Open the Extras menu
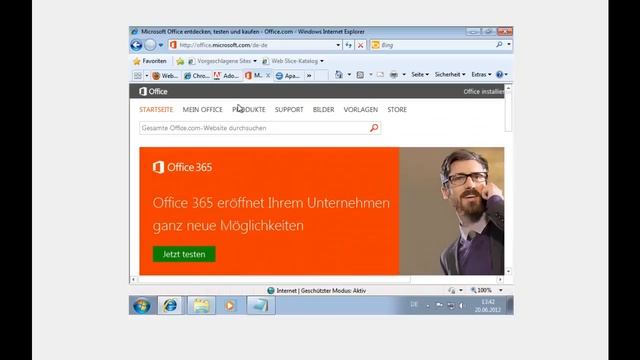This screenshot has width=640, height=360. pyautogui.click(x=481, y=75)
